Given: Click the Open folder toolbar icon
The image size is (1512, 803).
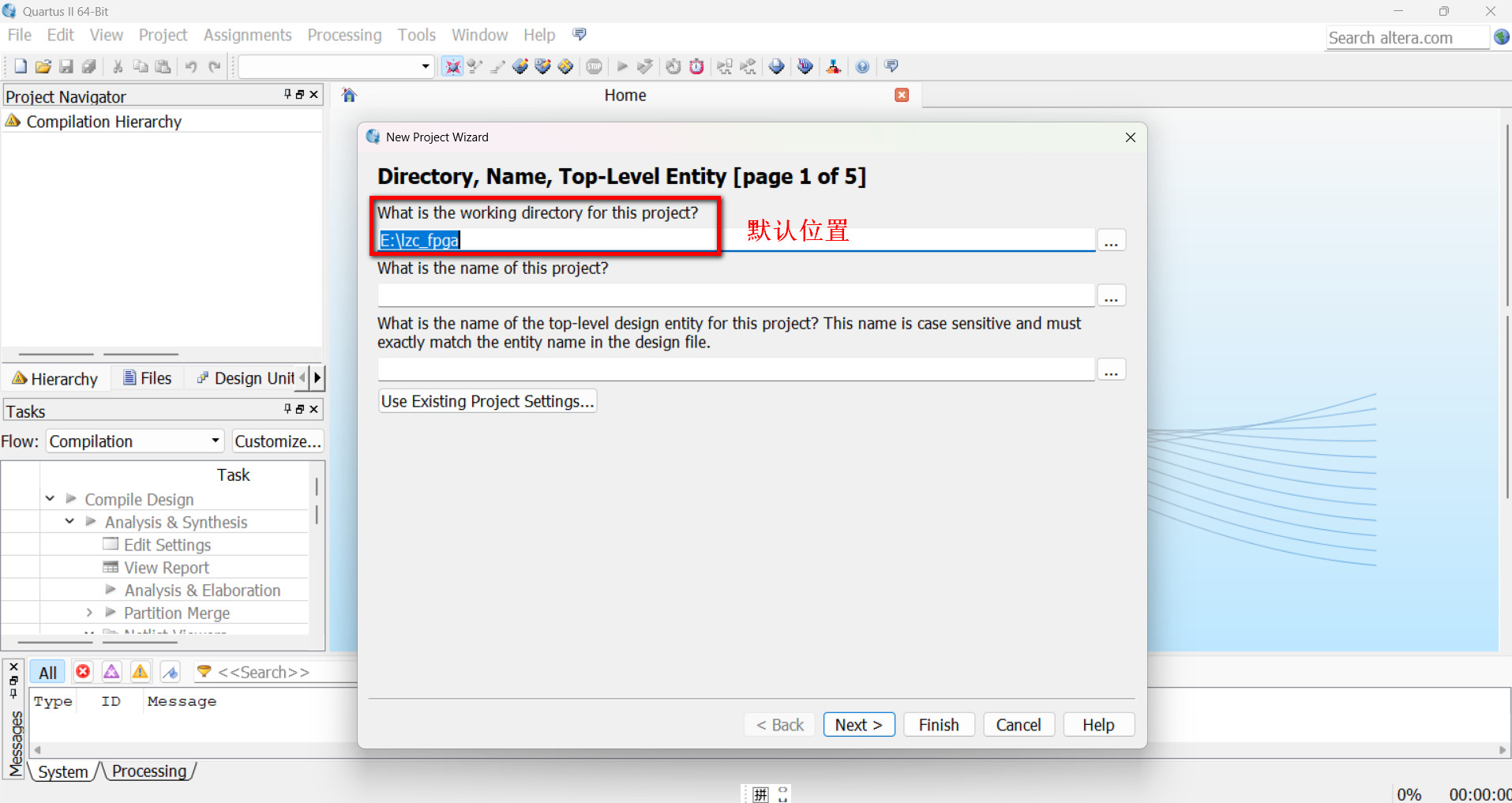Looking at the screenshot, I should (43, 66).
